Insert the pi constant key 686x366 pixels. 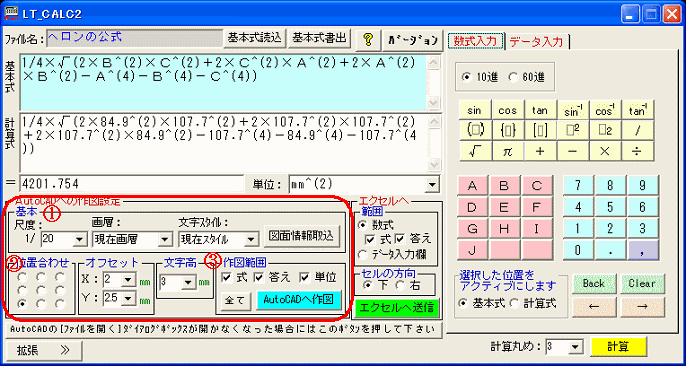[x=508, y=151]
